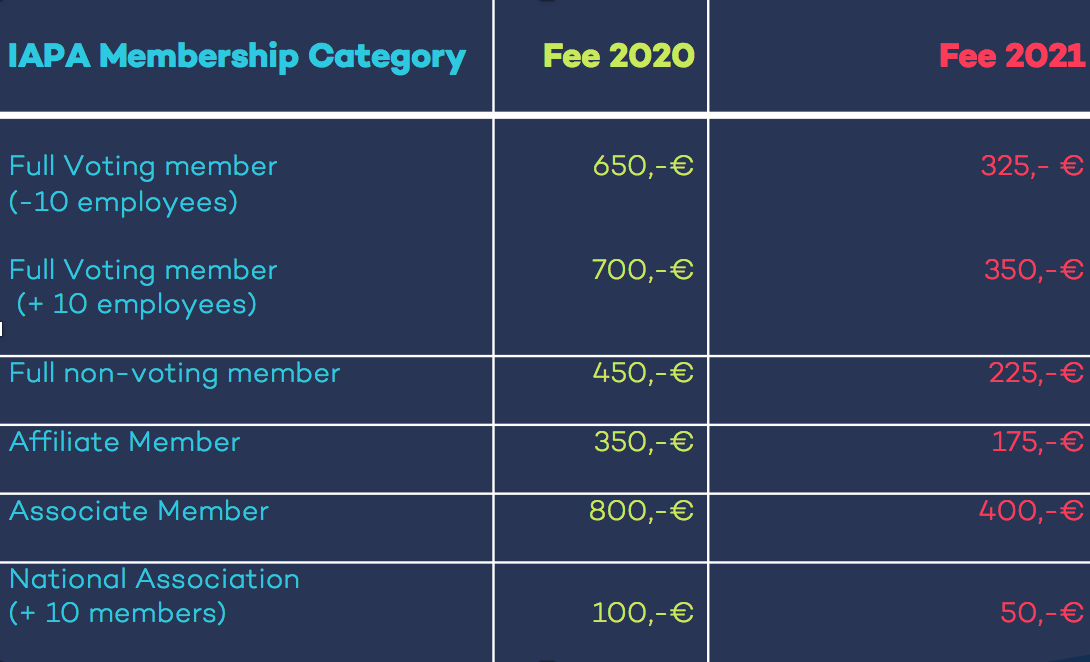Click the 400,-€ fee value

click(1031, 511)
